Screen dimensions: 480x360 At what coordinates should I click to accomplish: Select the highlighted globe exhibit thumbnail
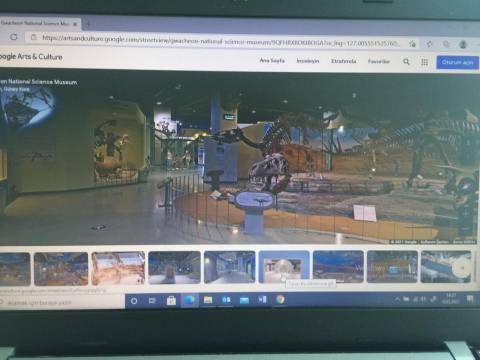click(284, 267)
